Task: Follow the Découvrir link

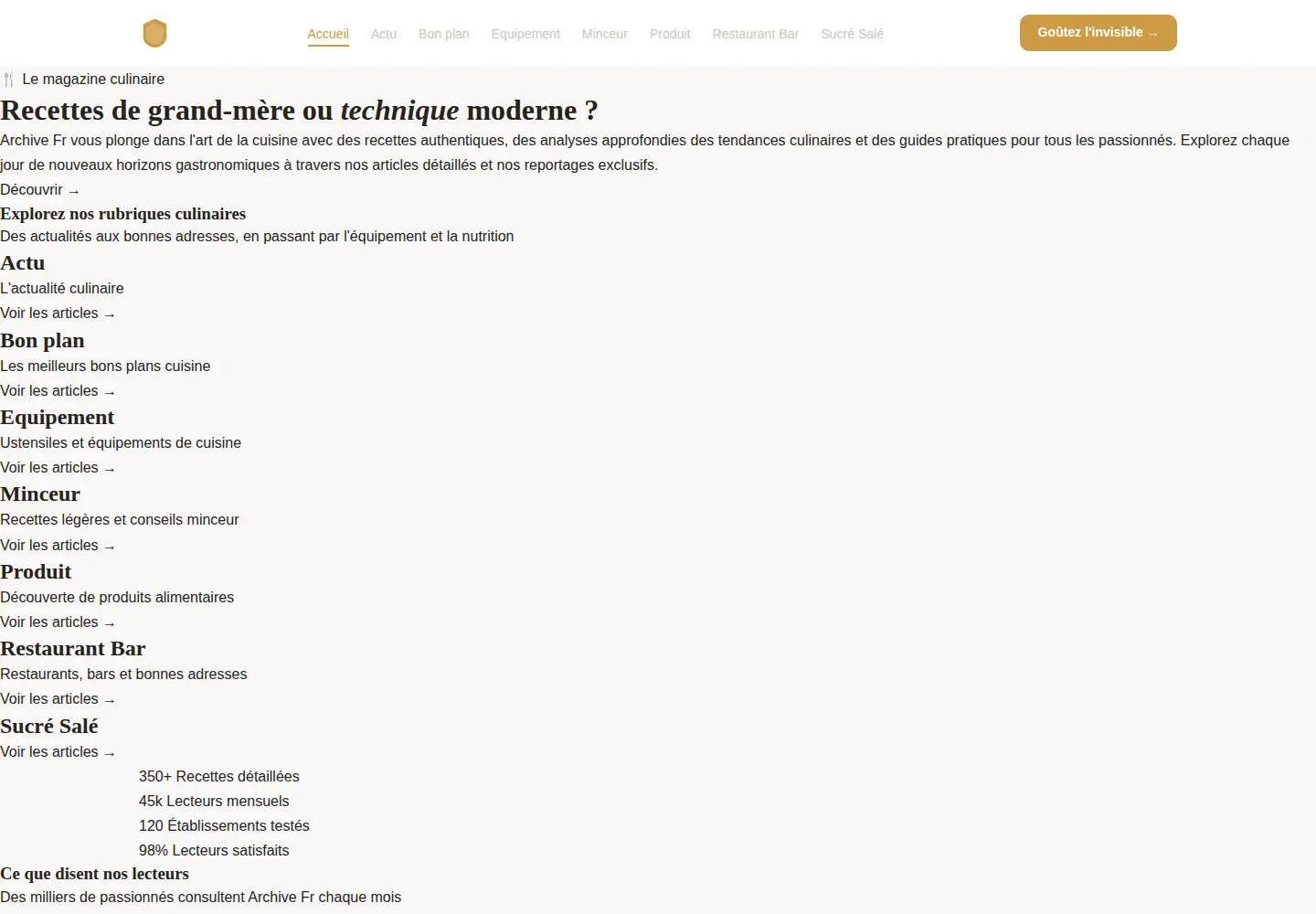Action: pyautogui.click(x=40, y=190)
